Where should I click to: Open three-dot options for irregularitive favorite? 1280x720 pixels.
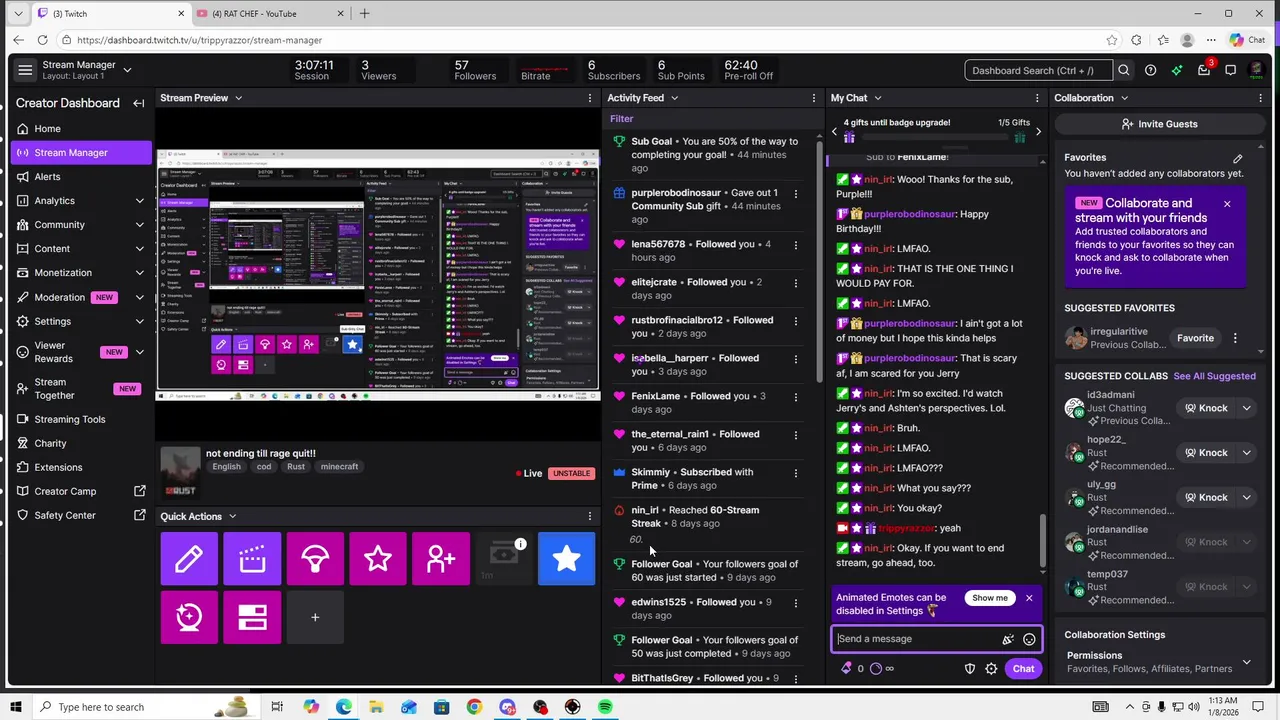tap(1235, 338)
